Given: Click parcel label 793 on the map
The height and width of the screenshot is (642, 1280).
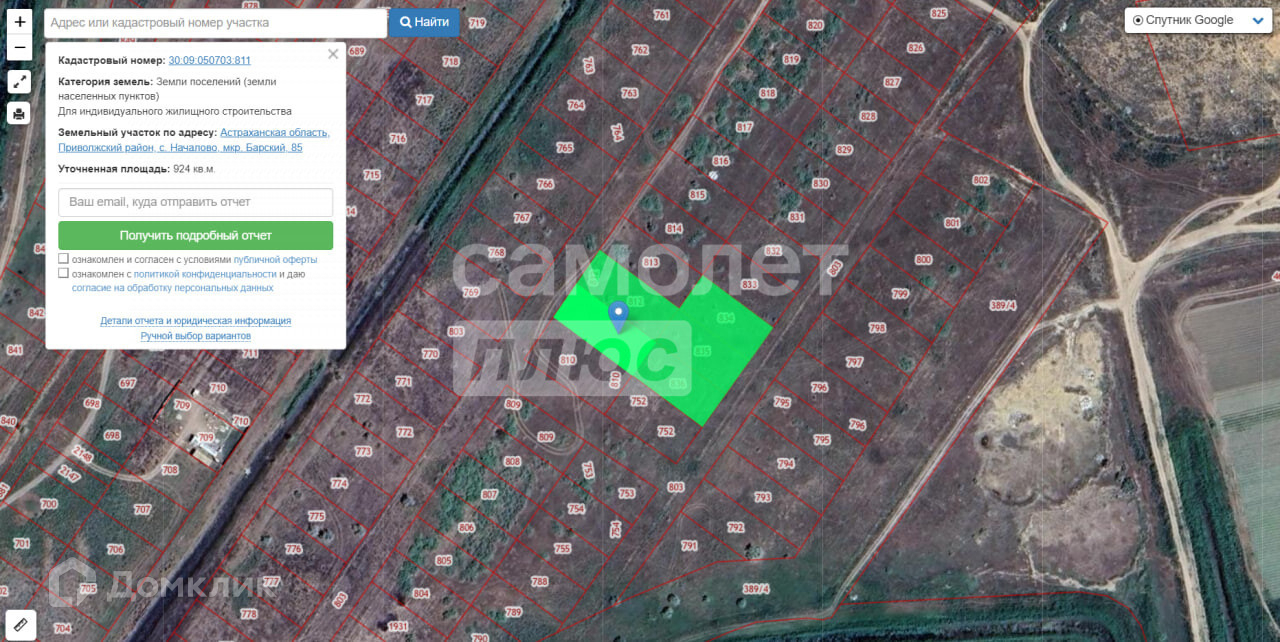Looking at the screenshot, I should [x=763, y=497].
